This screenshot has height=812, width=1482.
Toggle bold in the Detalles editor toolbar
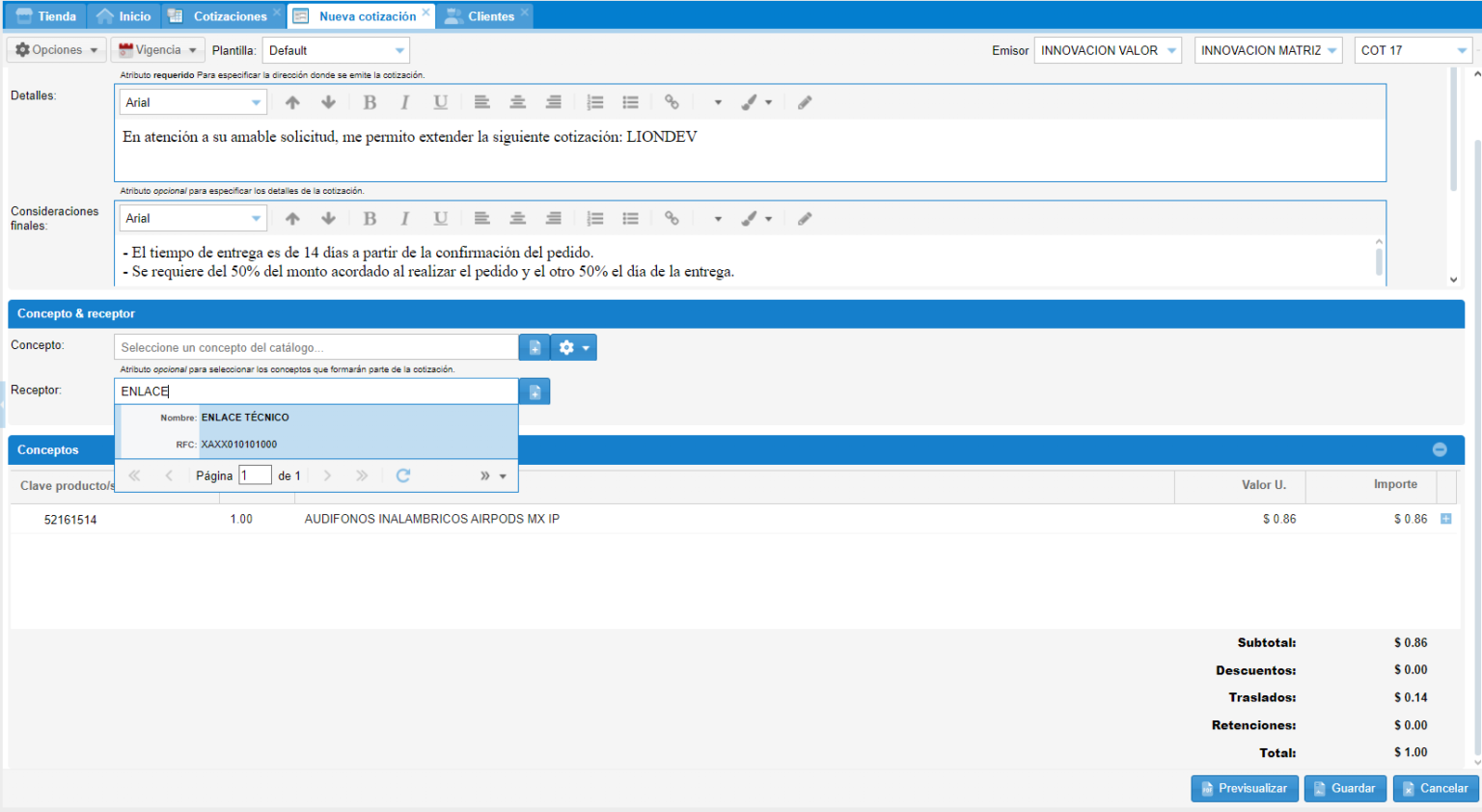pyautogui.click(x=370, y=102)
